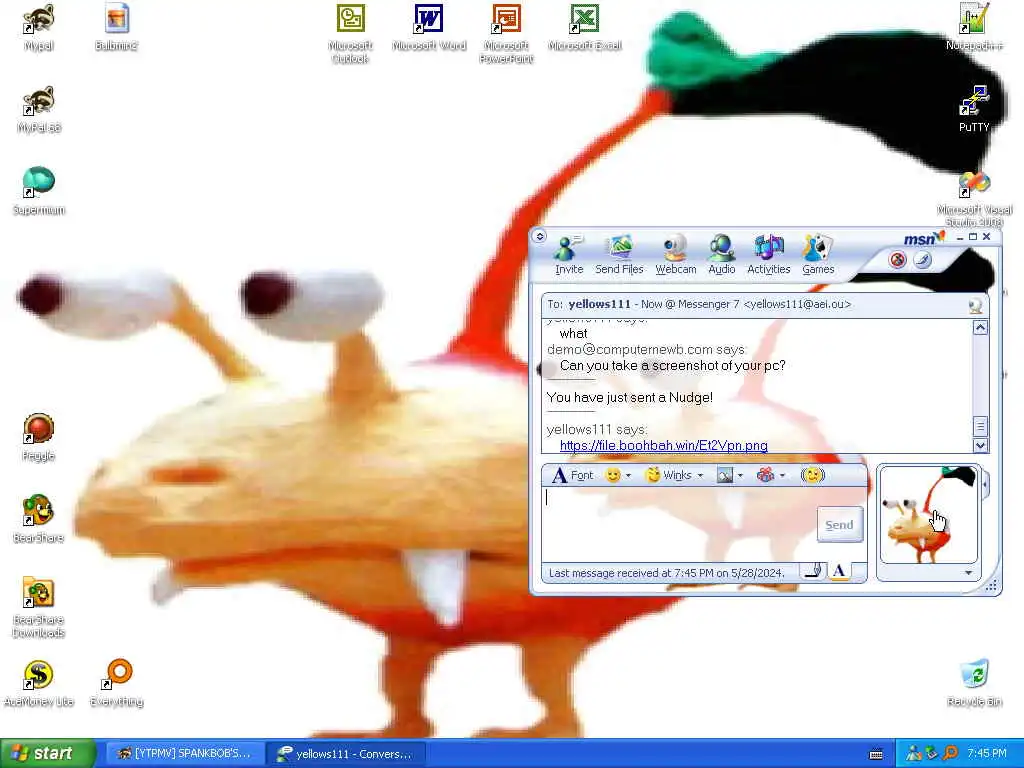1024x768 pixels.
Task: Open the Games icon
Action: pyautogui.click(x=818, y=255)
